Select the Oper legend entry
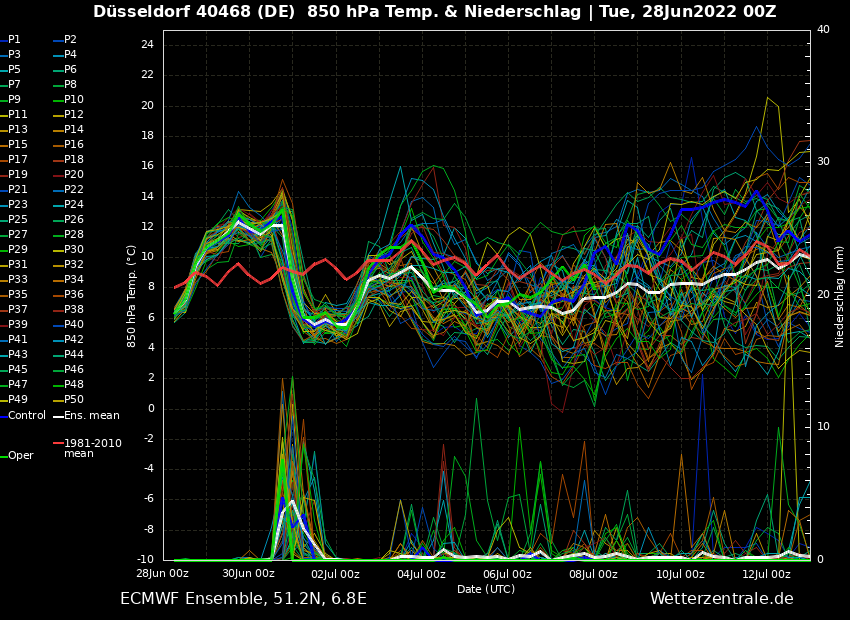Image resolution: width=850 pixels, height=620 pixels. click(x=20, y=455)
